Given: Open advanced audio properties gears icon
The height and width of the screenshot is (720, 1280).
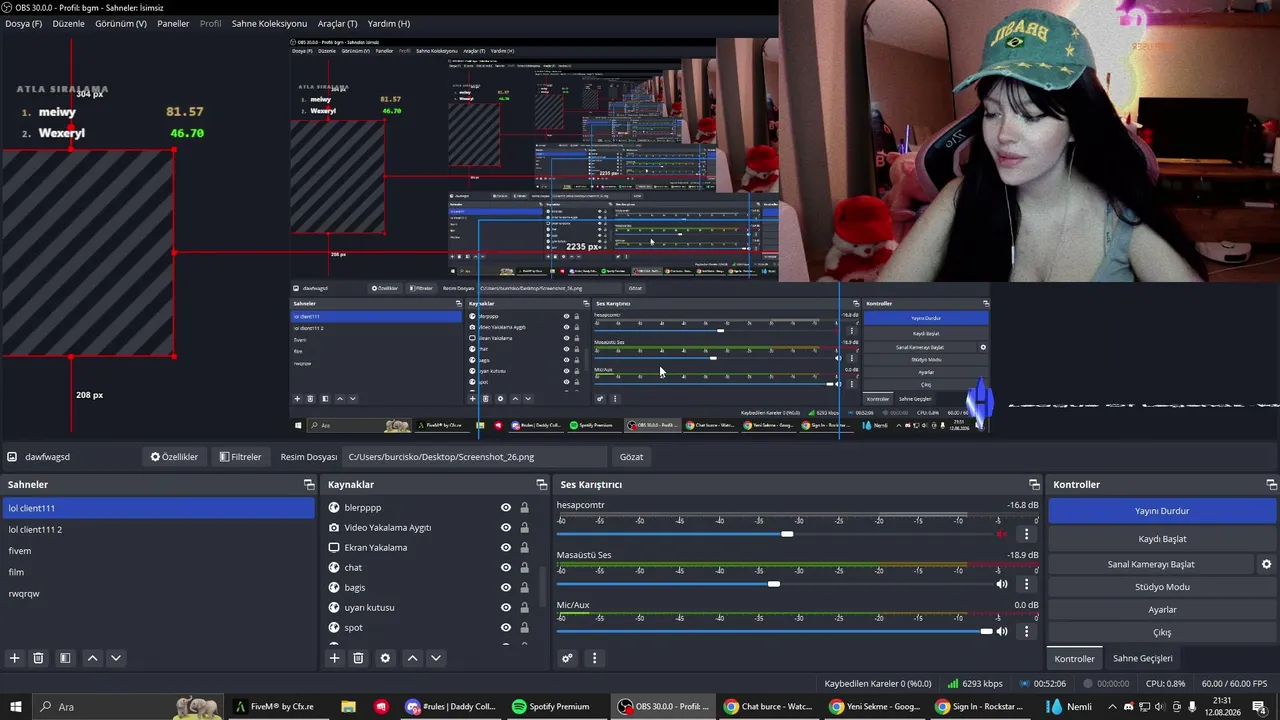Looking at the screenshot, I should pyautogui.click(x=567, y=658).
